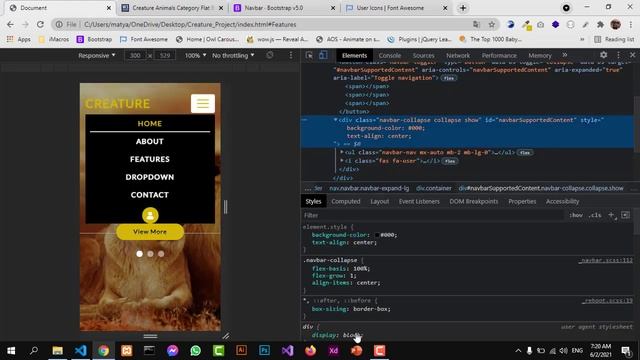
Task: Click the #000 background-color swatch
Action: pos(377,235)
